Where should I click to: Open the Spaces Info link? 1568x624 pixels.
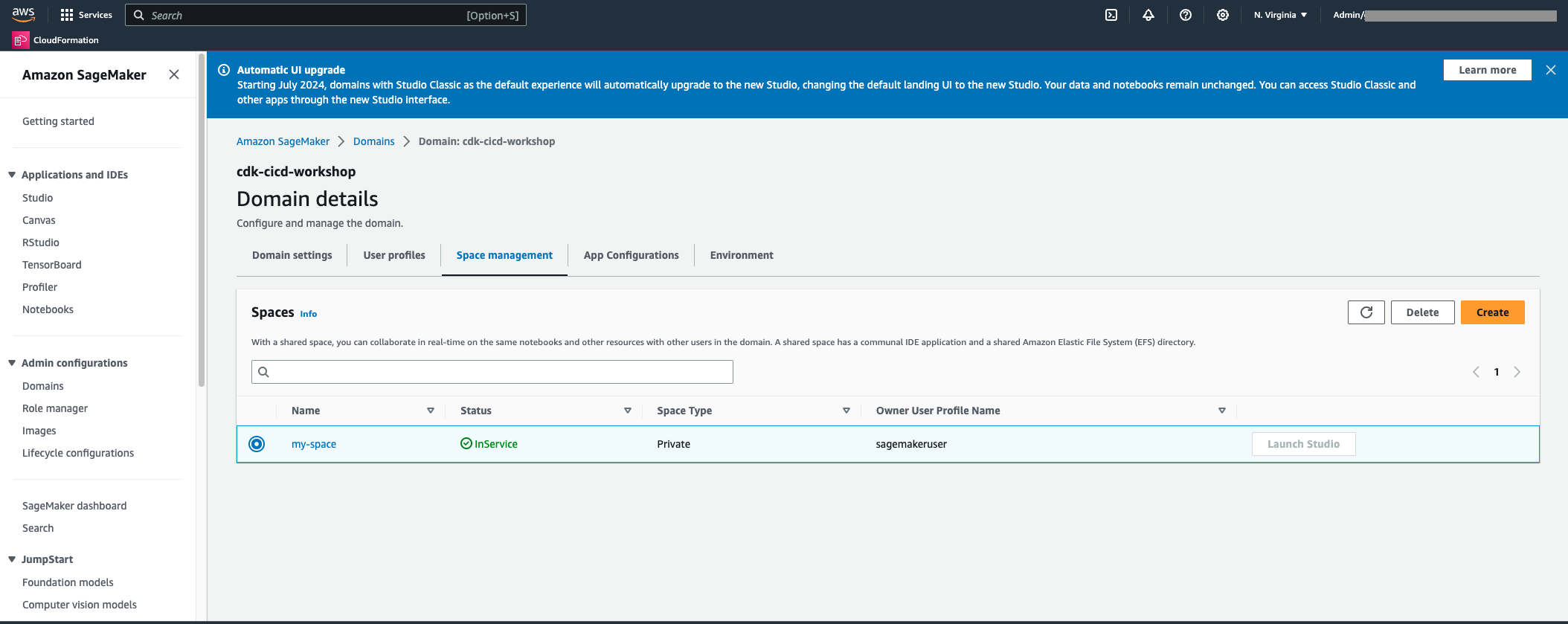(x=309, y=314)
